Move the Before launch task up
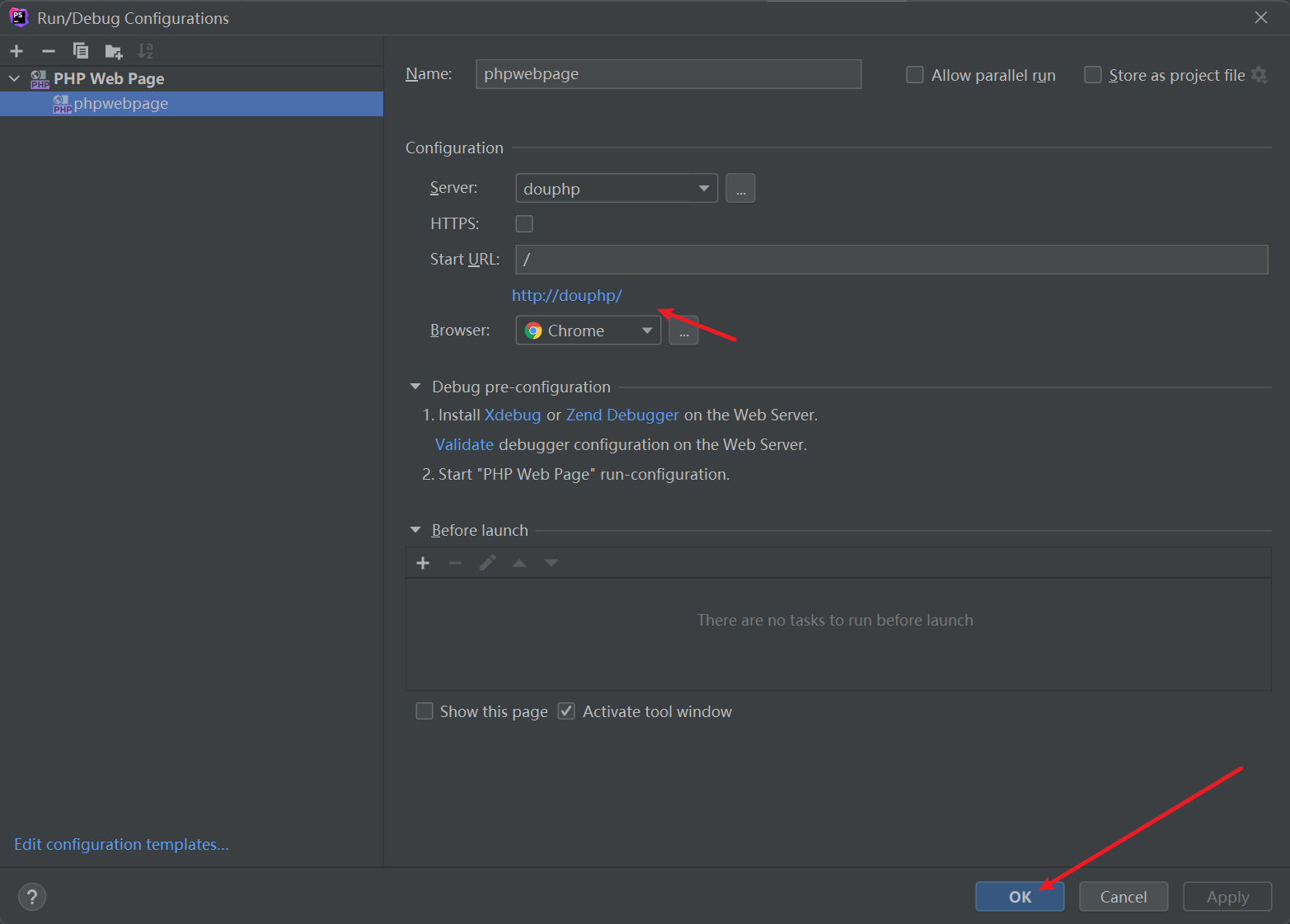 [519, 563]
